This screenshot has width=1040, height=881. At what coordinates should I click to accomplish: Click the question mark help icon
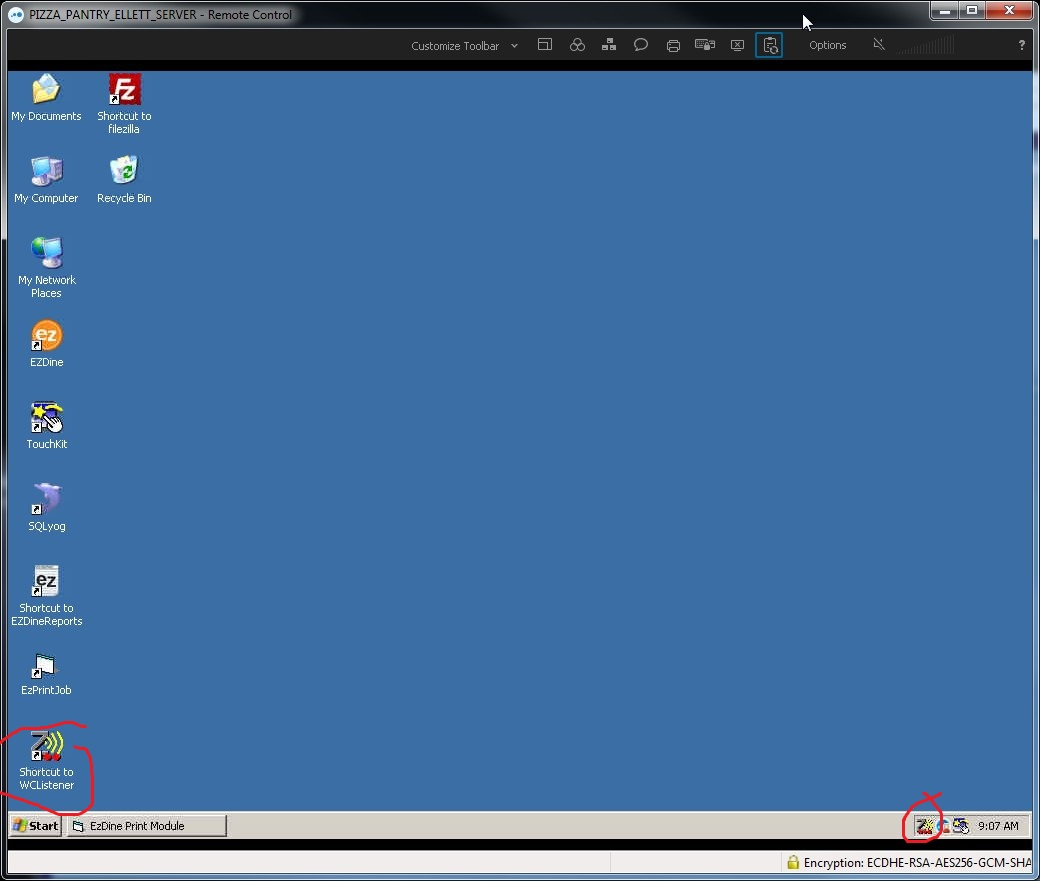[1021, 45]
